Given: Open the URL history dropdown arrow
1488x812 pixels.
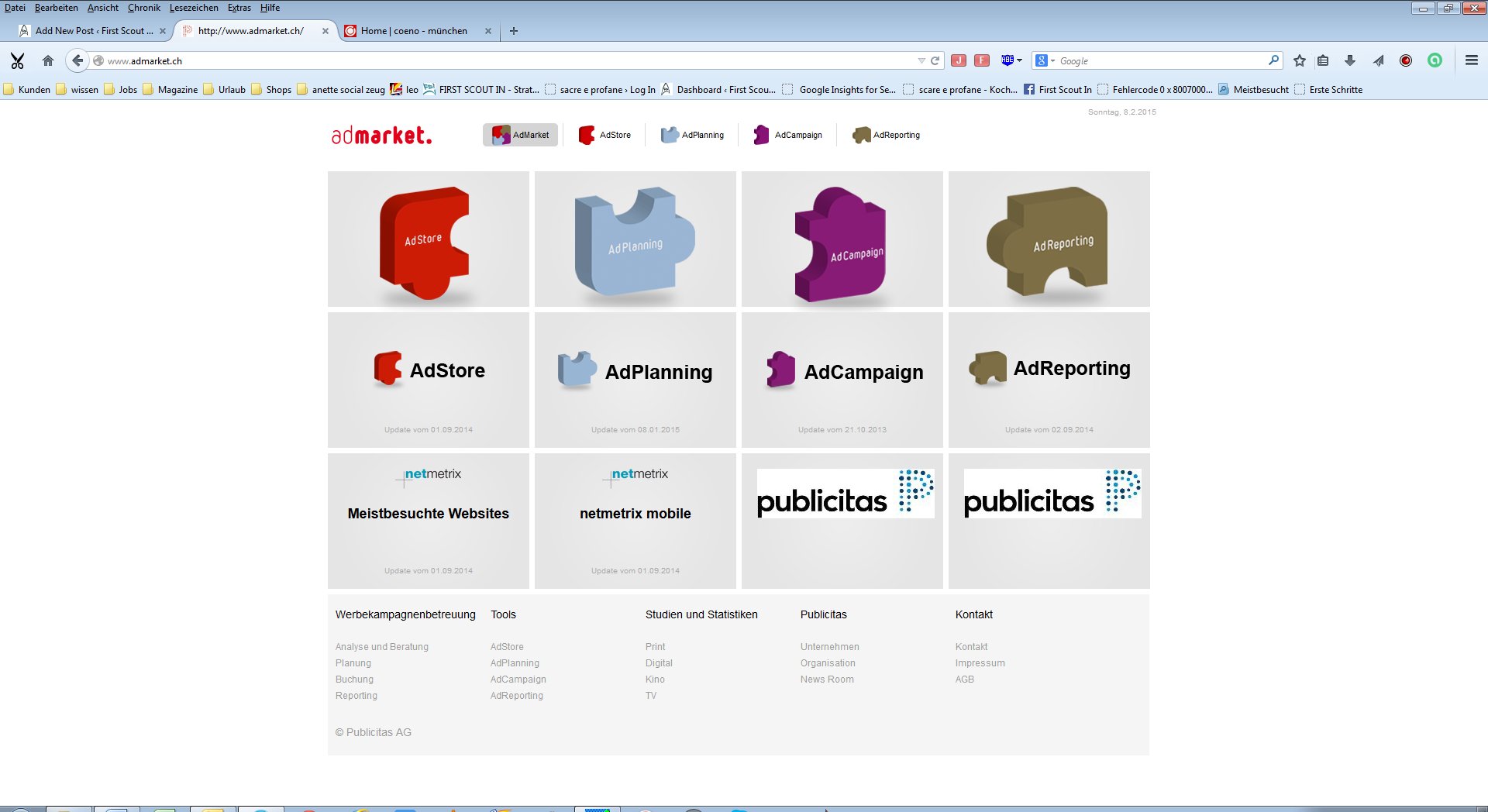Looking at the screenshot, I should coord(921,60).
